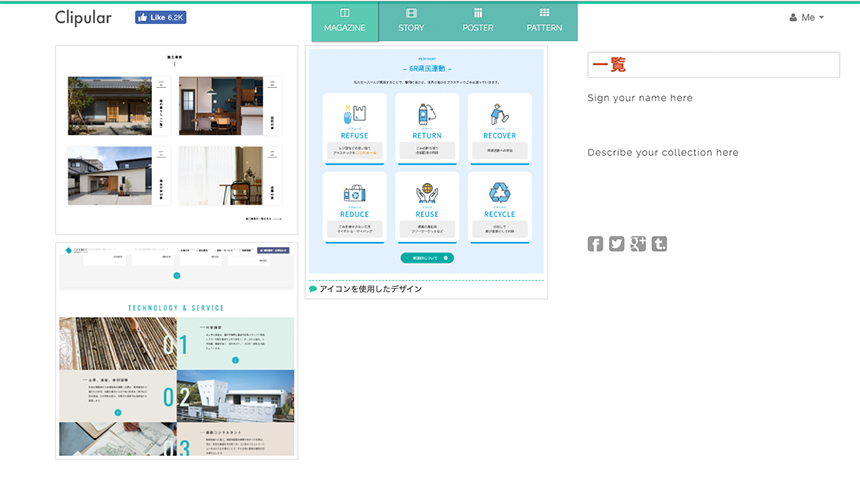Click the Twitter share icon

(x=616, y=244)
